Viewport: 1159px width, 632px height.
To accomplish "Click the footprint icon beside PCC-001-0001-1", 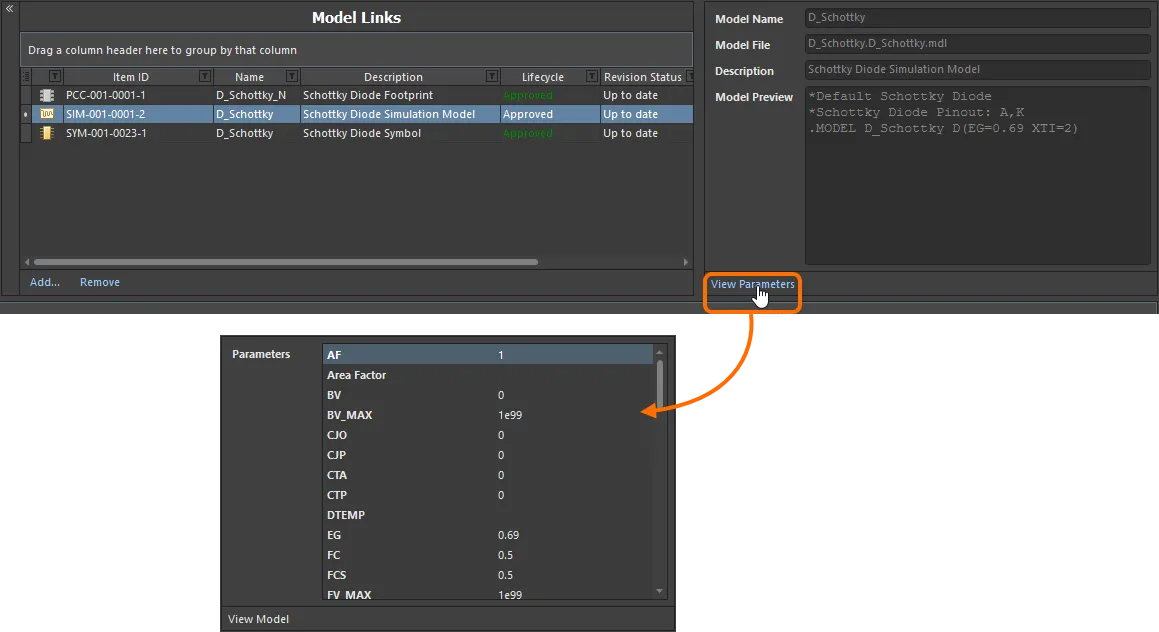I will pyautogui.click(x=47, y=95).
